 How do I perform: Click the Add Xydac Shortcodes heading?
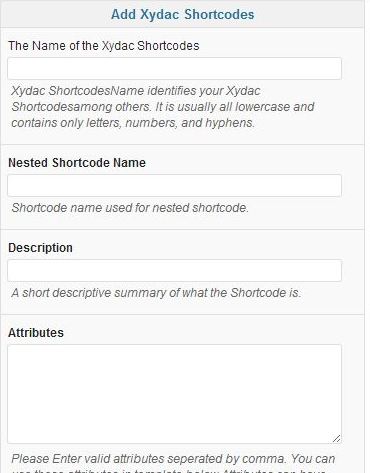click(182, 14)
